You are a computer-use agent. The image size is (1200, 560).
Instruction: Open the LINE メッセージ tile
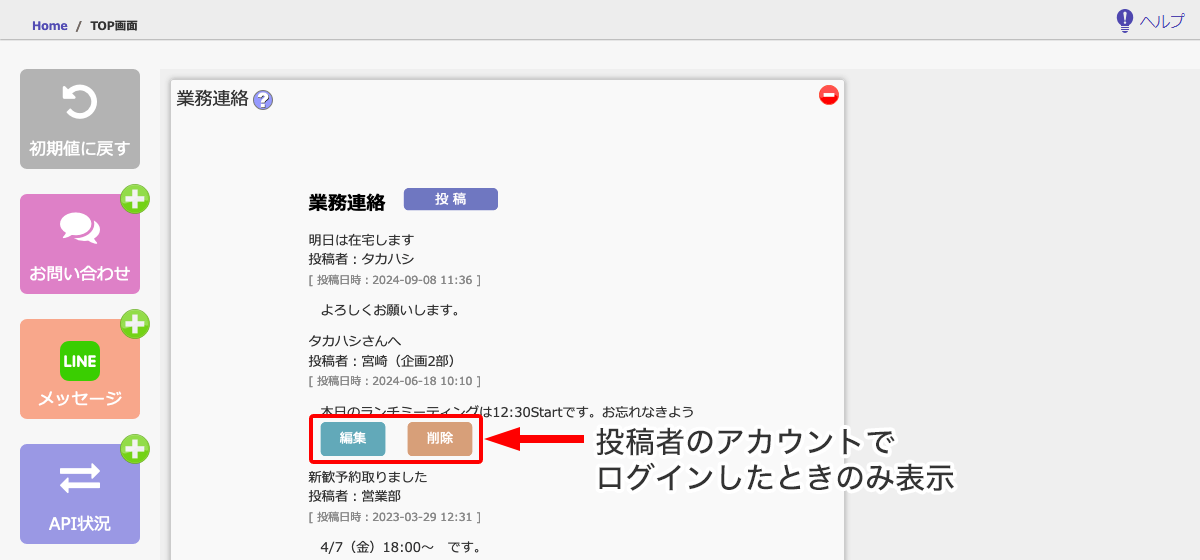80,370
